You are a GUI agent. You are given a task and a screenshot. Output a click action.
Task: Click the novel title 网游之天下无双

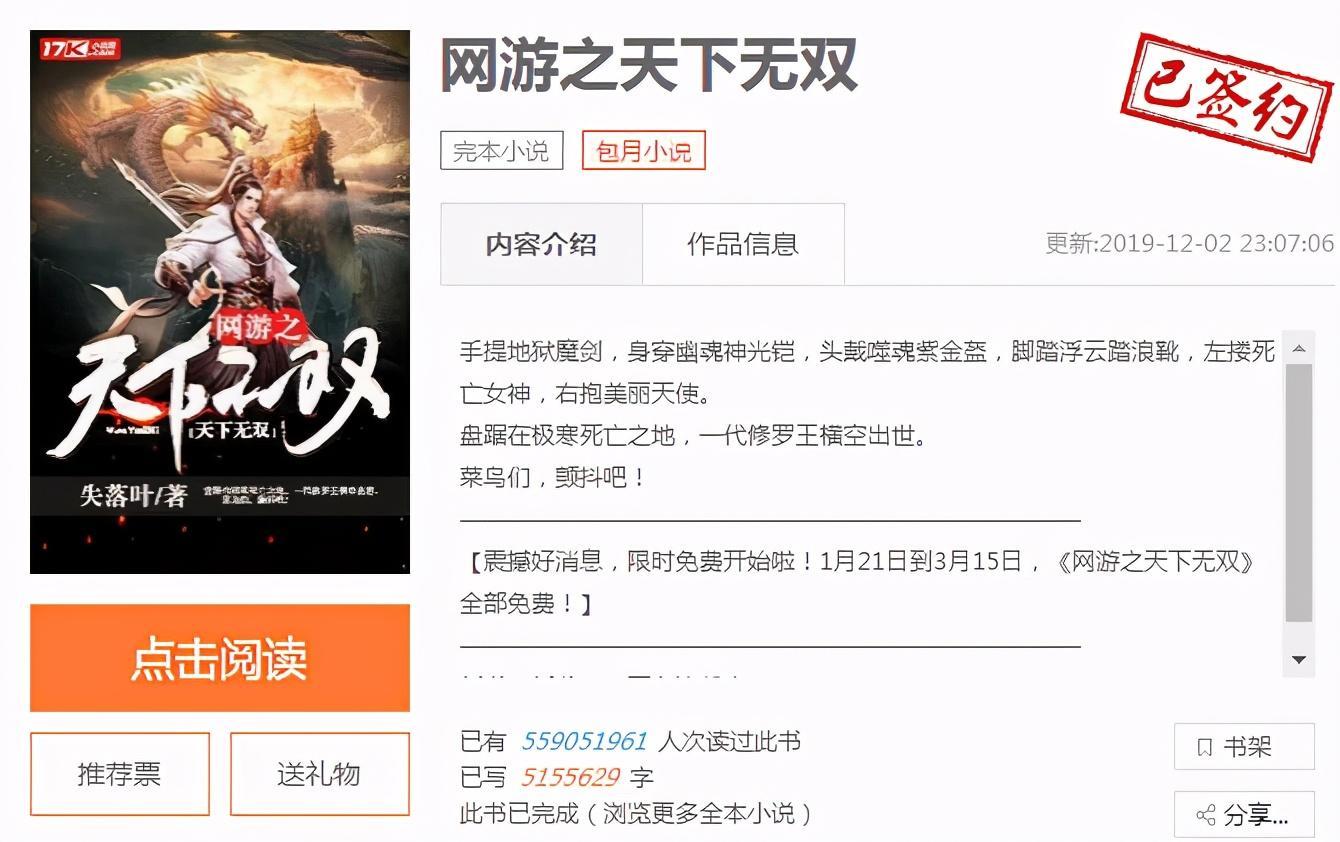pyautogui.click(x=649, y=66)
